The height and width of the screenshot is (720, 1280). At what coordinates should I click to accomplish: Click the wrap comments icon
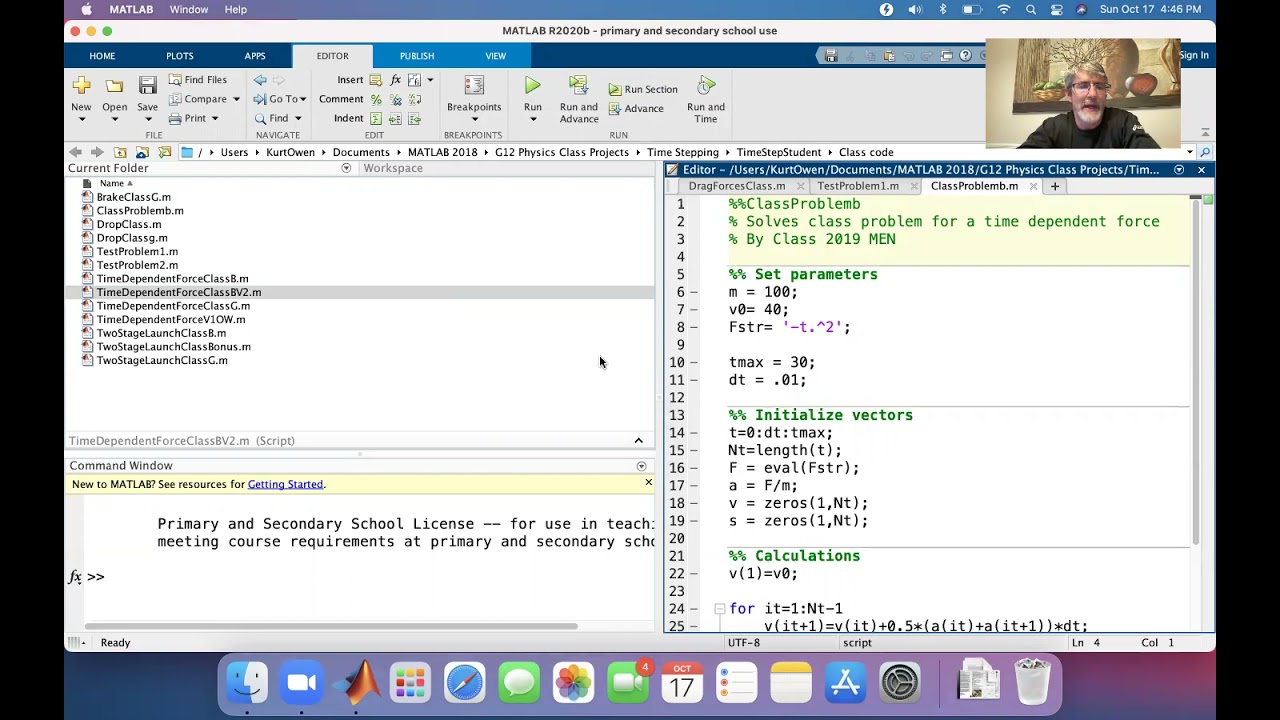click(415, 99)
